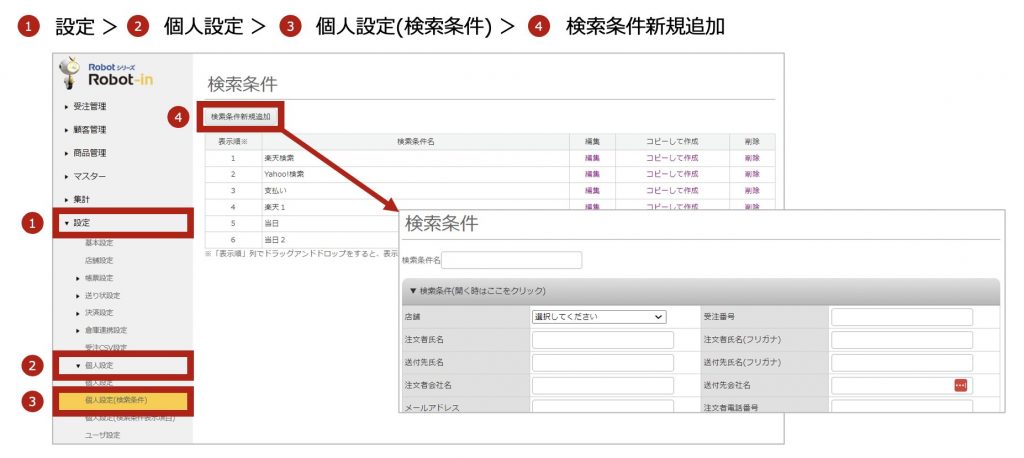Open 店舗設定 in the sidebar
The height and width of the screenshot is (458, 1024).
(x=99, y=260)
